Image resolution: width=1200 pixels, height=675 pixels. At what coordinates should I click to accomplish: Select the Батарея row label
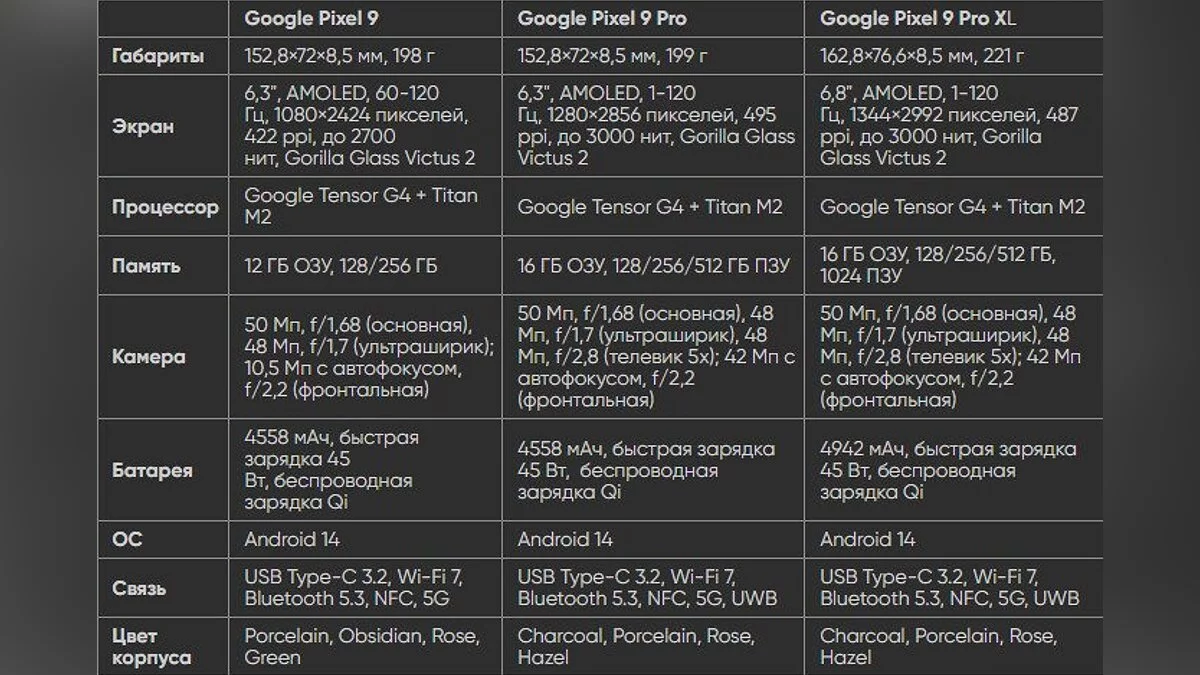(153, 470)
